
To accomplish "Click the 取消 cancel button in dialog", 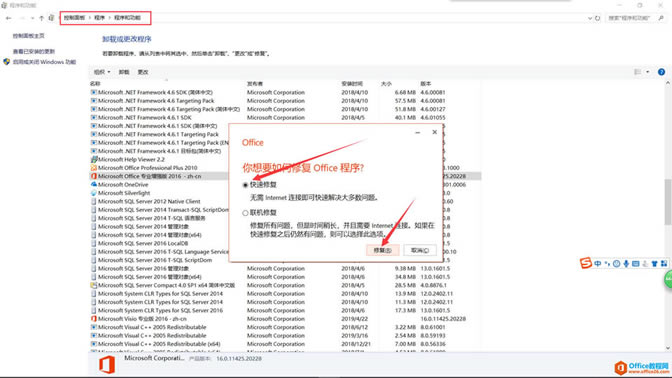I will [x=420, y=250].
